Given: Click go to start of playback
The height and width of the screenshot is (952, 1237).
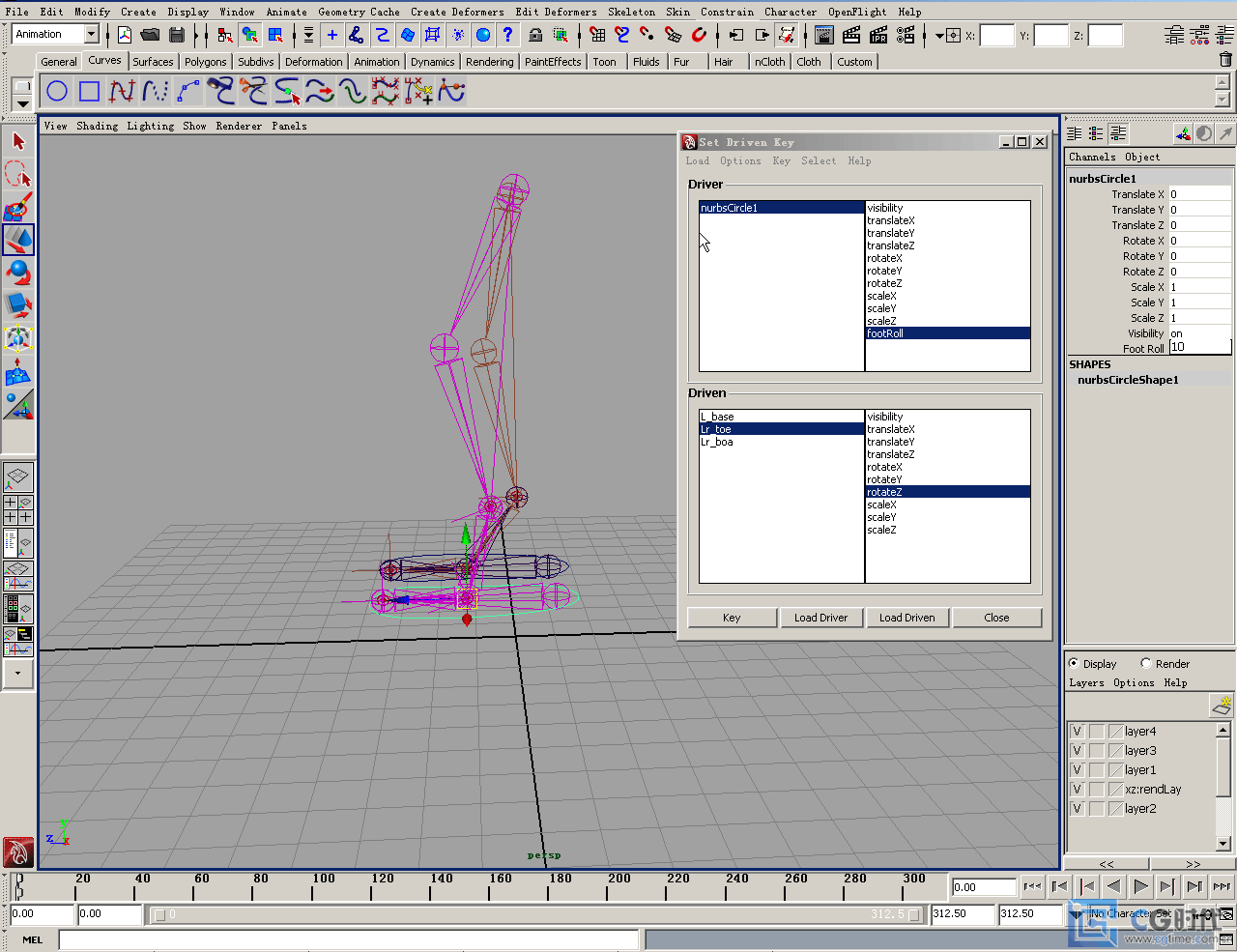Looking at the screenshot, I should point(1032,886).
